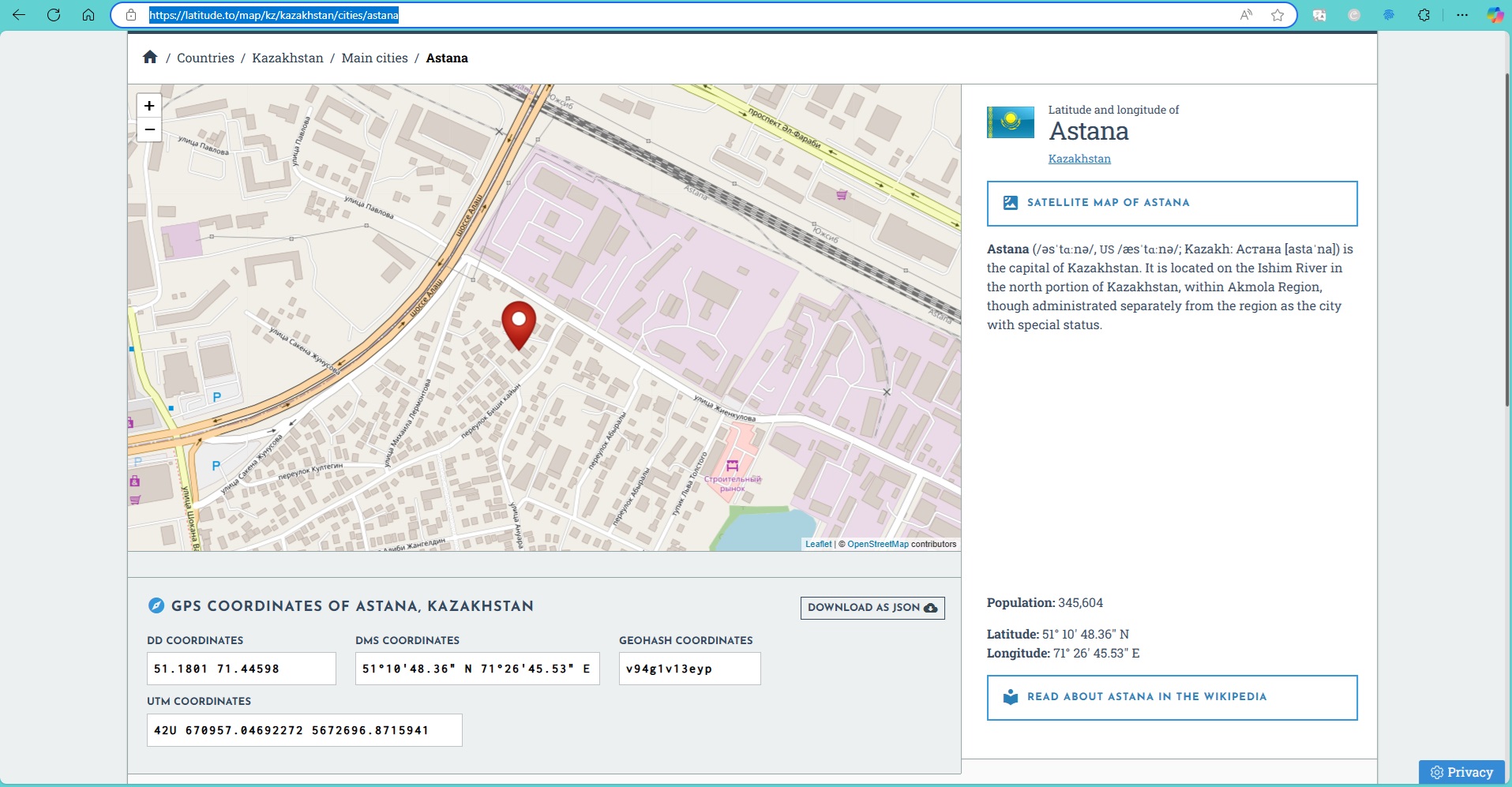
Task: Open the browser Extensions menu
Action: (1424, 15)
